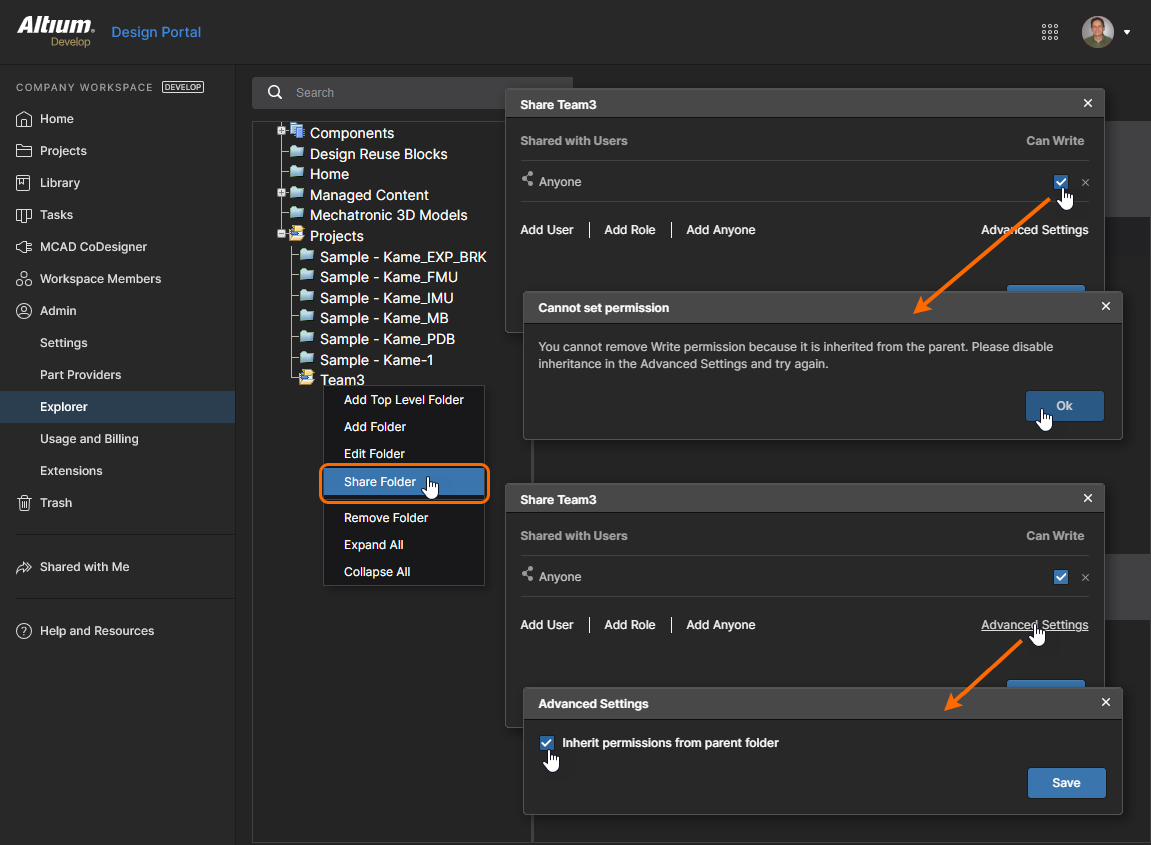Viewport: 1151px width, 845px height.
Task: Click the Tasks icon in sidebar
Action: [x=24, y=215]
